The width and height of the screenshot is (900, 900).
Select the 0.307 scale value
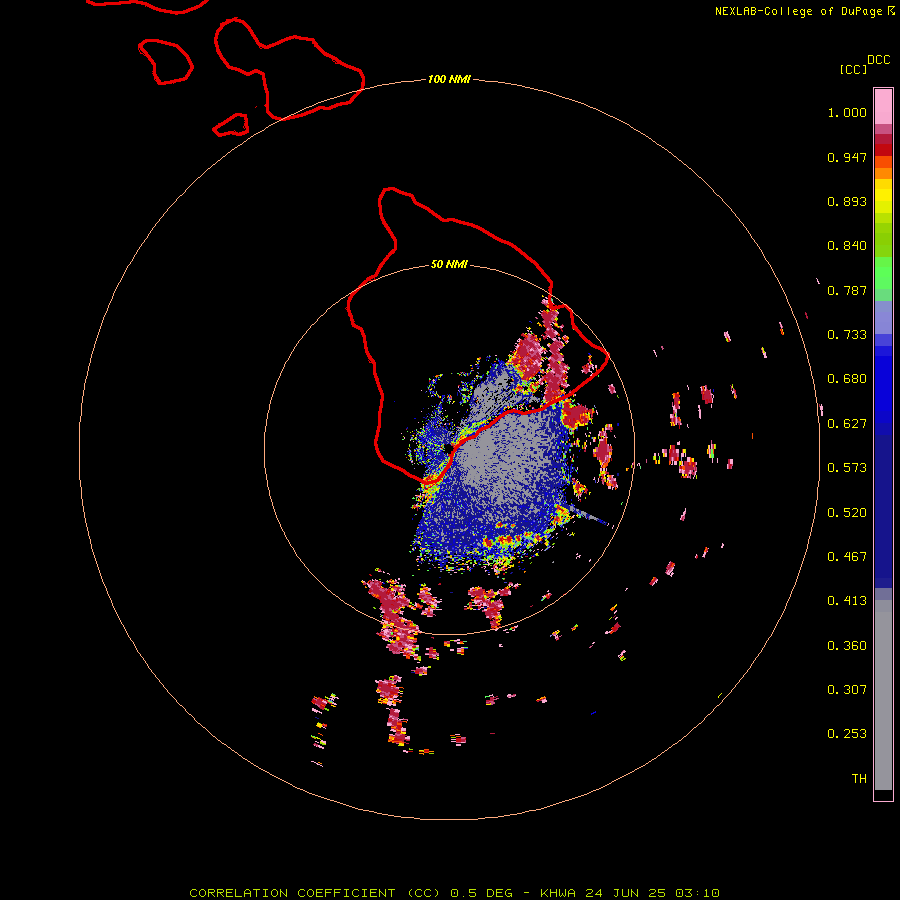click(847, 690)
